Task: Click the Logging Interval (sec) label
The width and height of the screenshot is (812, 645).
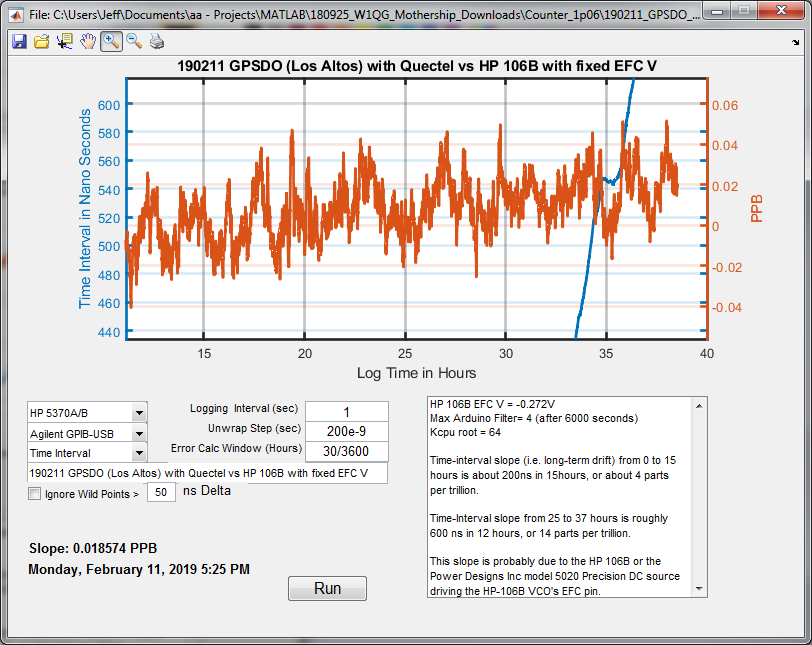Action: (244, 408)
